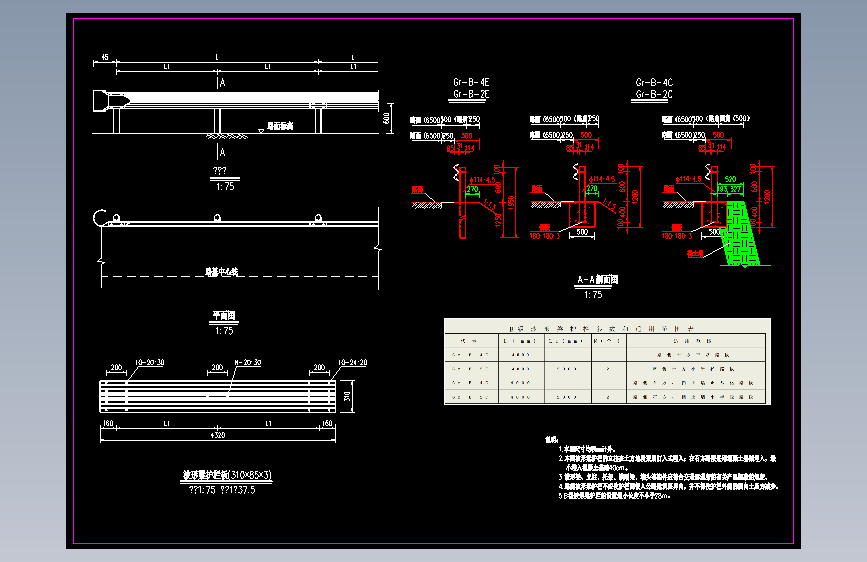Click the white 600 dimension beside elevation view
The height and width of the screenshot is (562, 867).
[x=386, y=118]
